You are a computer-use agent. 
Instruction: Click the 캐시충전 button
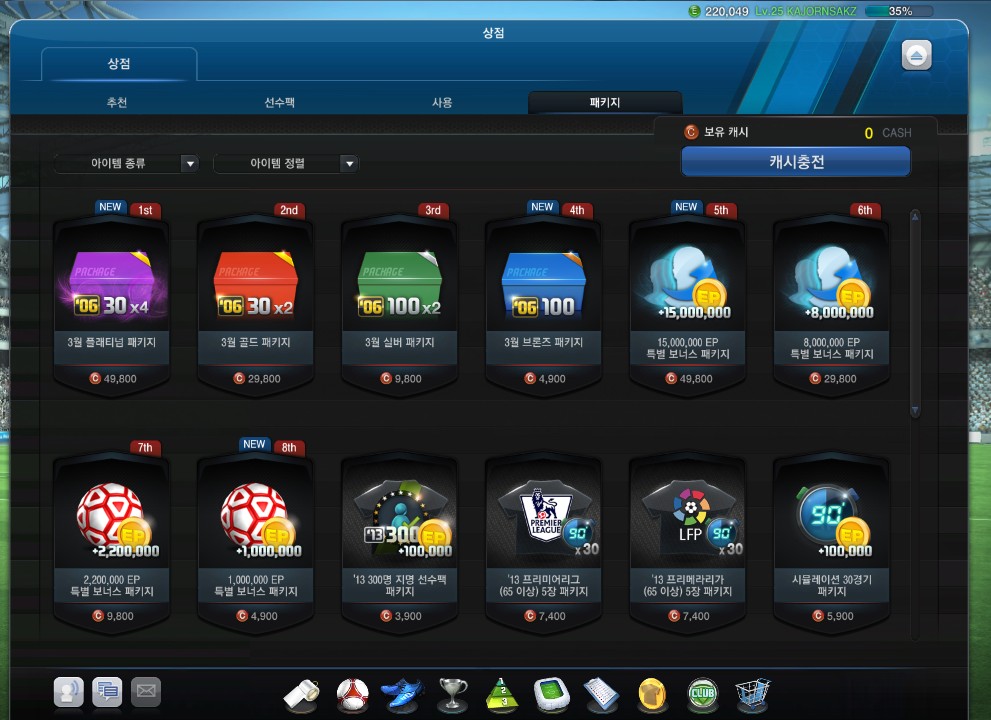coord(796,162)
